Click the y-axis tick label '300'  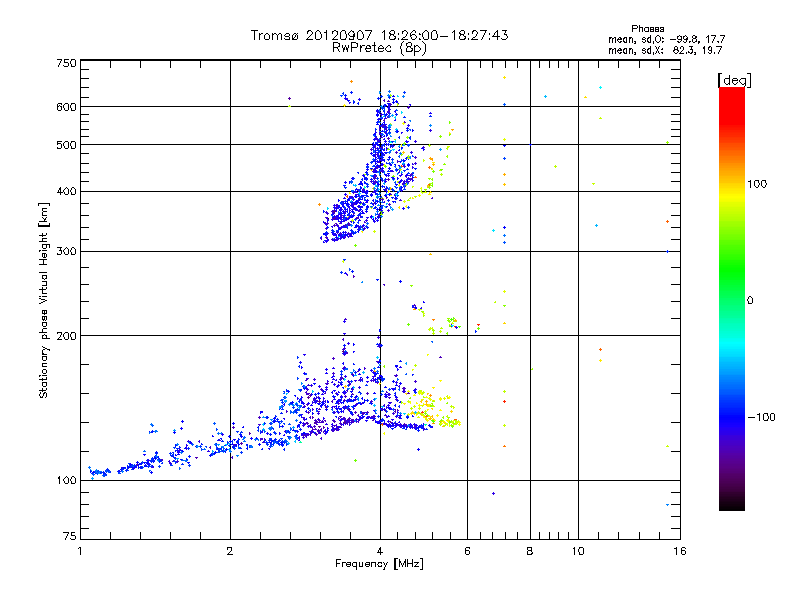tap(66, 252)
